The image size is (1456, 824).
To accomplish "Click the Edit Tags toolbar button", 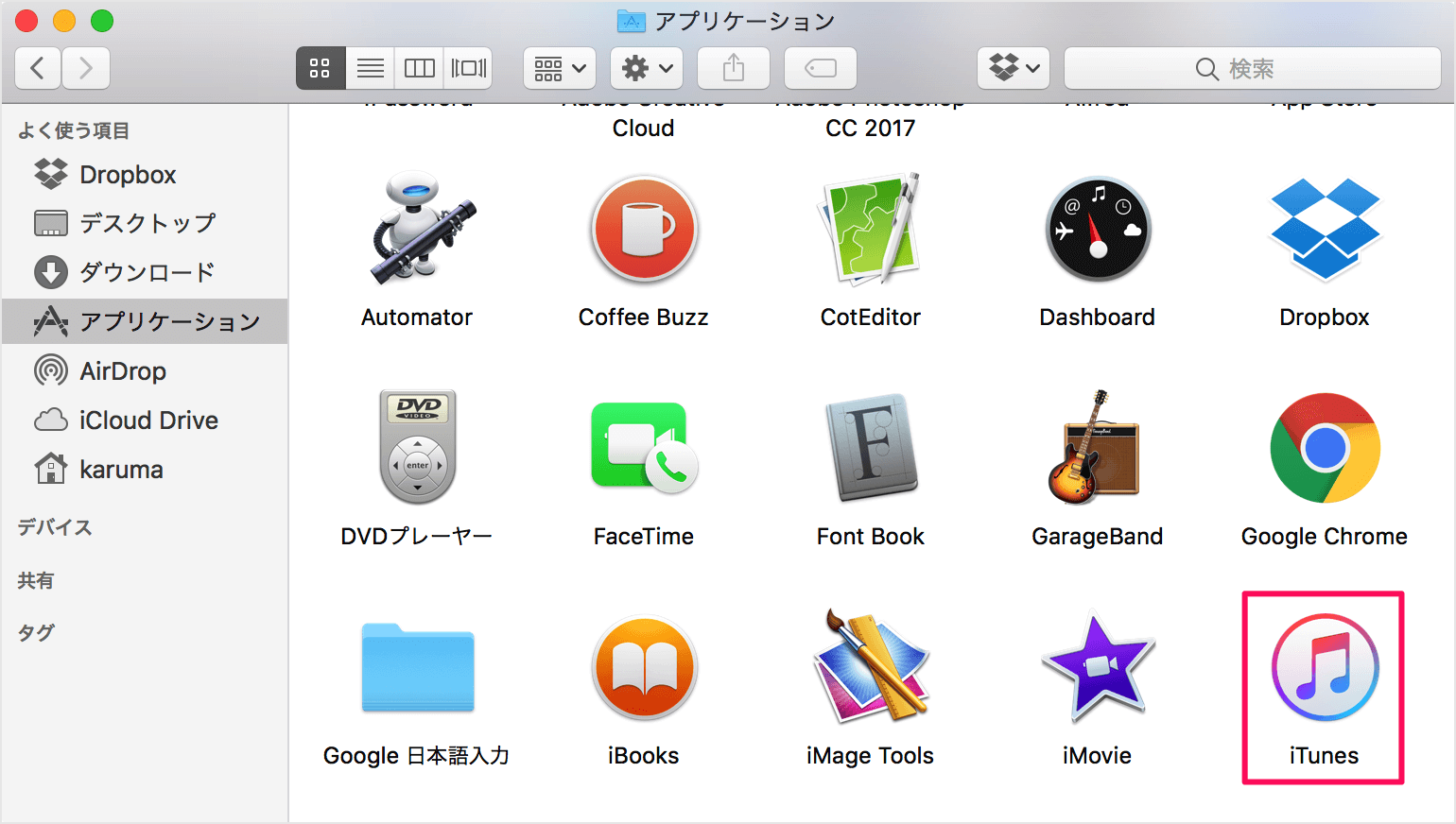I will tap(821, 68).
